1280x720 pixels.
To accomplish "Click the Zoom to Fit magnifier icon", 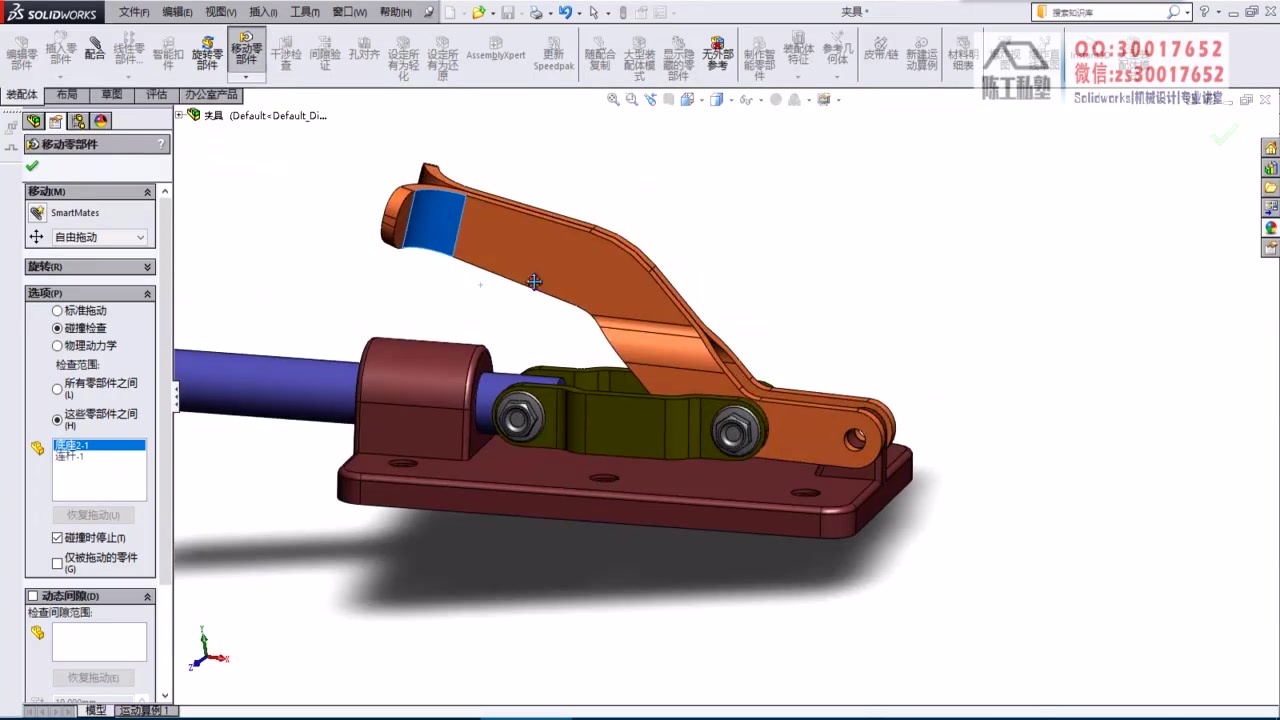I will [613, 99].
